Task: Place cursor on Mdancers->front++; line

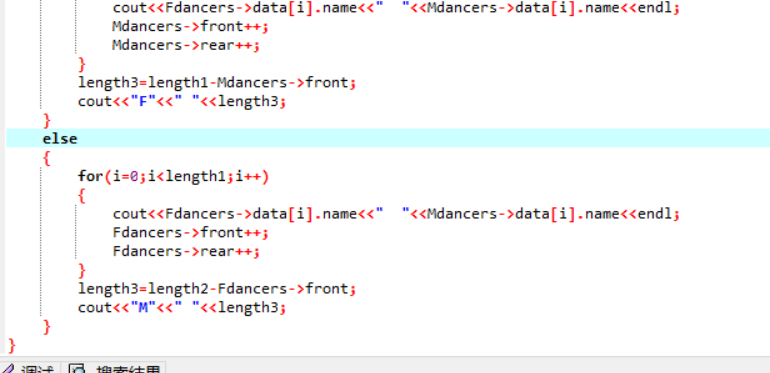Action: pyautogui.click(x=190, y=27)
